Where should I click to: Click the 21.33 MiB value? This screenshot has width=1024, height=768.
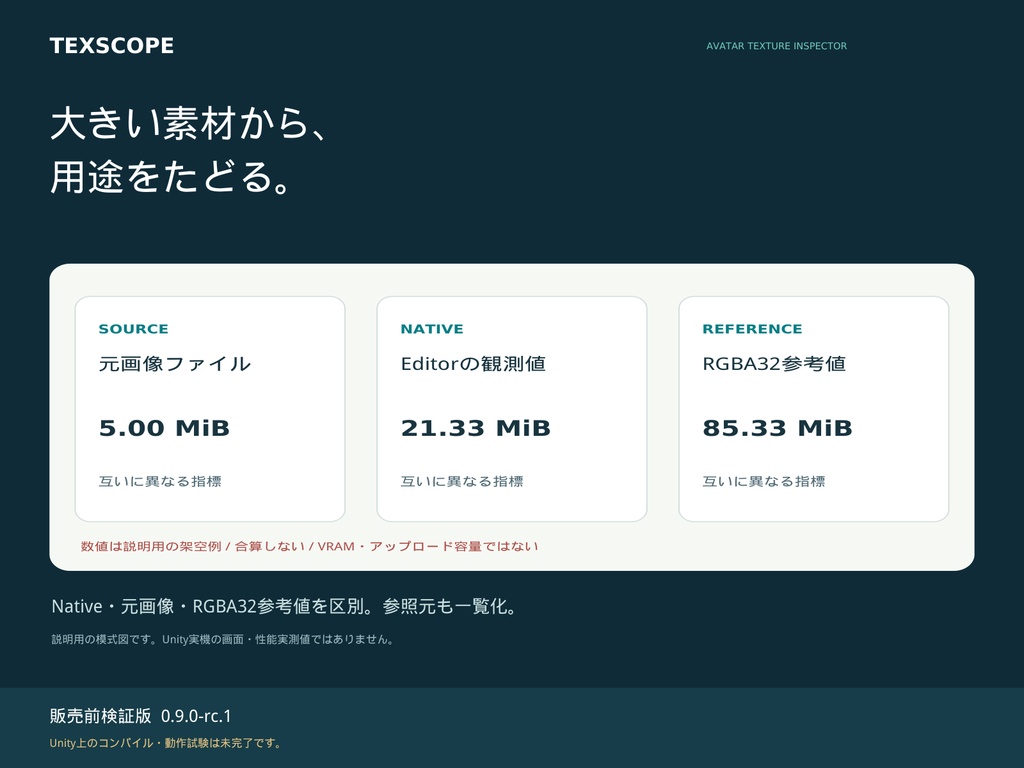point(475,428)
